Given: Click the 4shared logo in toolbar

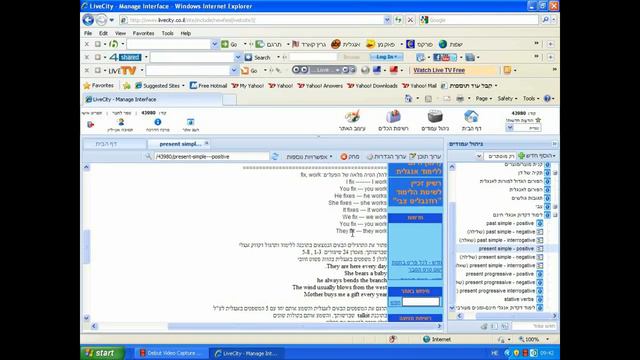Looking at the screenshot, I should 125,57.
